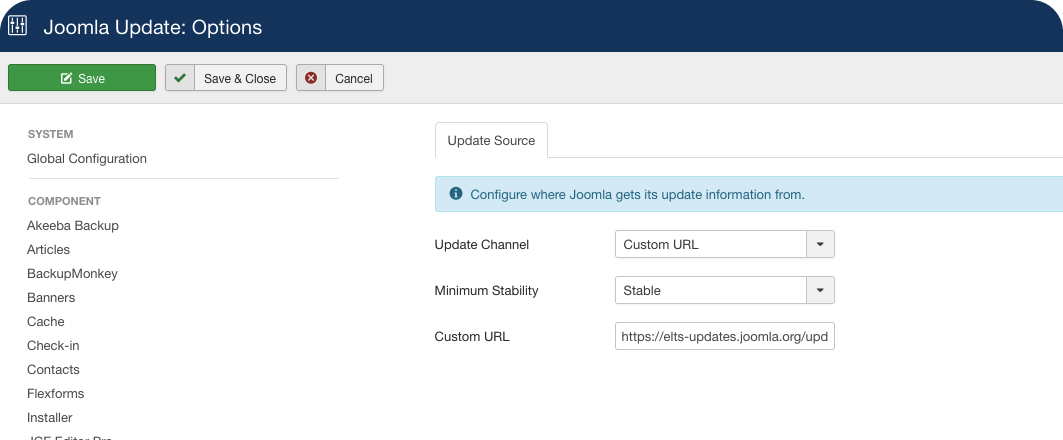Open Banners component settings
Image resolution: width=1063 pixels, height=440 pixels.
pyautogui.click(x=51, y=298)
